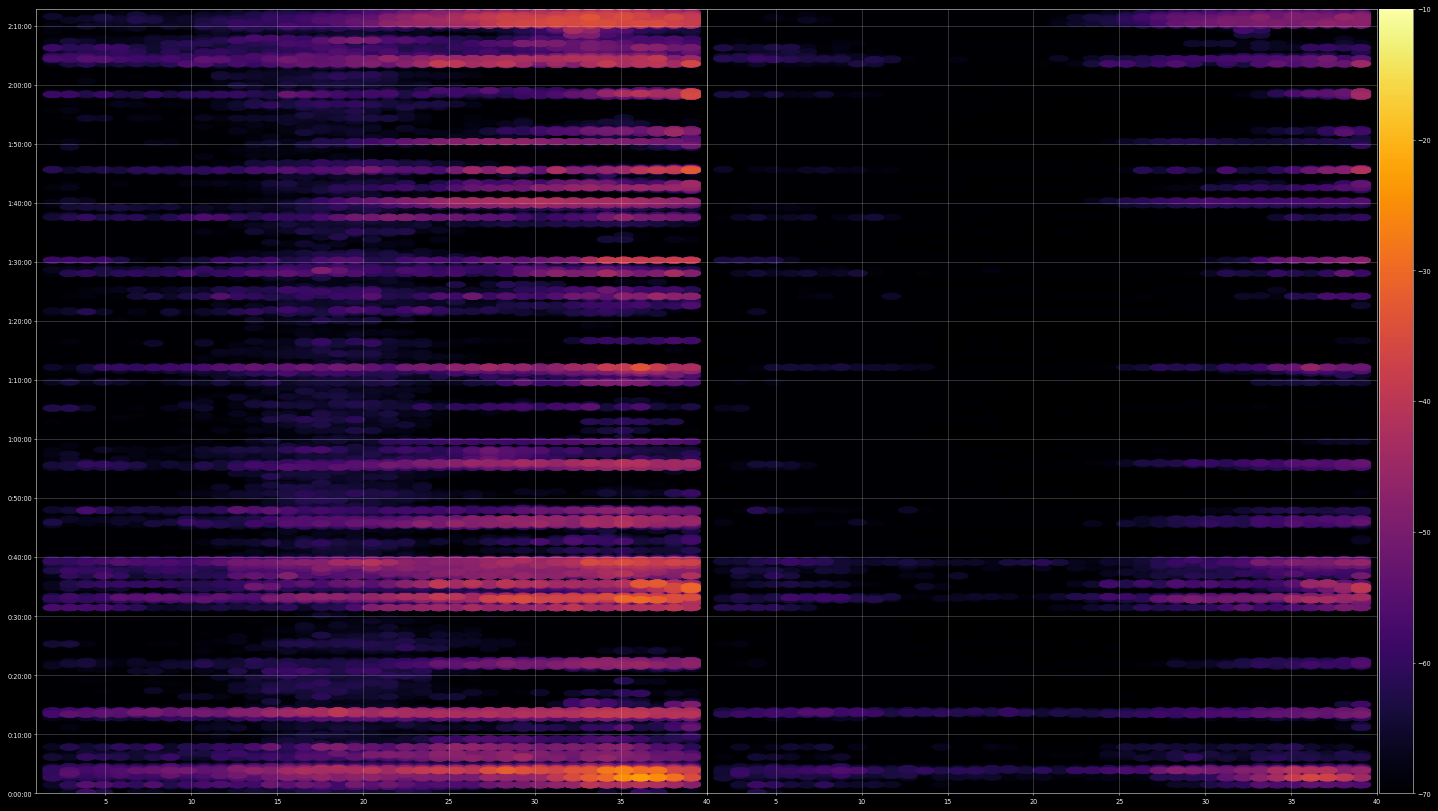Click the −10 colorbar tick label
This screenshot has height=811, width=1438.
point(1424,10)
